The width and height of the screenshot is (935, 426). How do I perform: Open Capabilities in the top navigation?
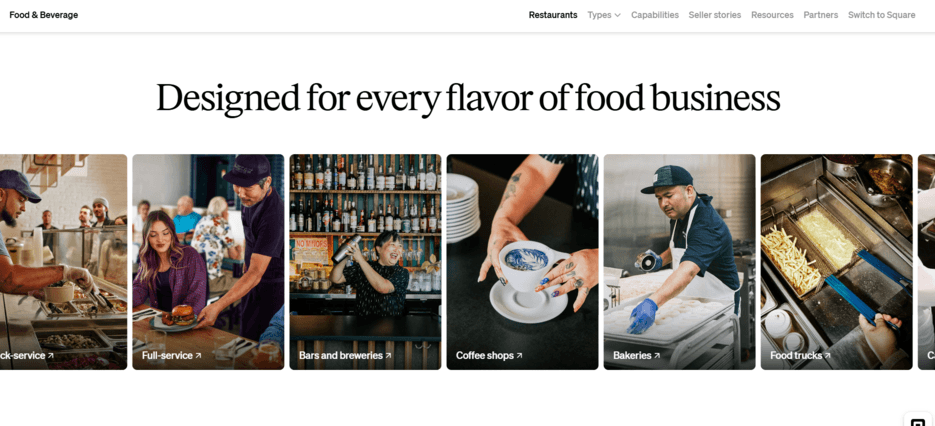click(655, 15)
